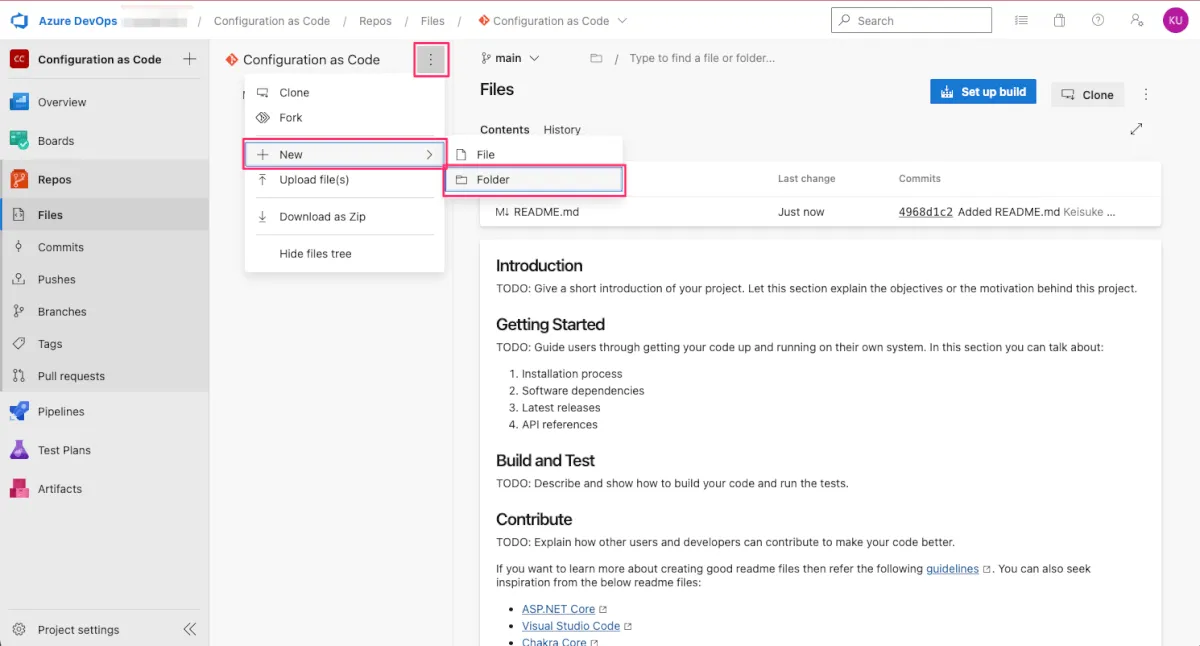Click the user settings icon in header

[1136, 20]
